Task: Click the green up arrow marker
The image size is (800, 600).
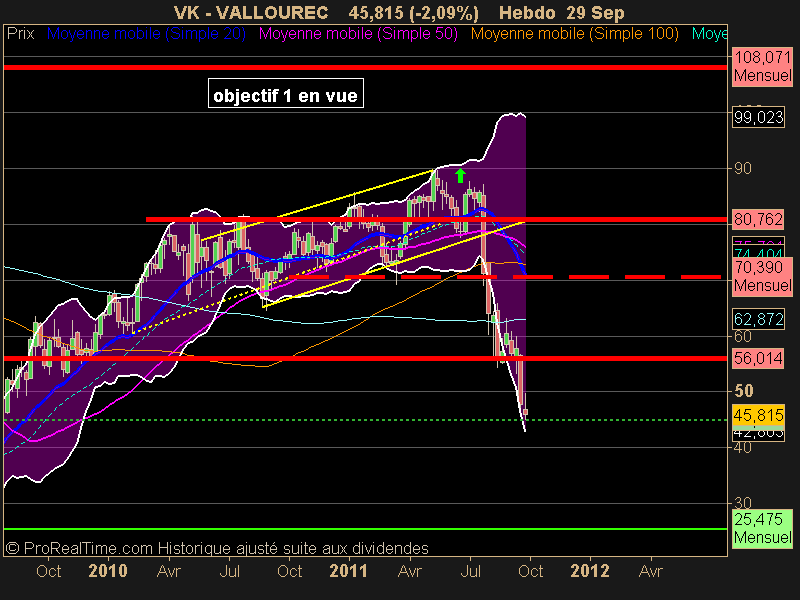Action: click(460, 176)
